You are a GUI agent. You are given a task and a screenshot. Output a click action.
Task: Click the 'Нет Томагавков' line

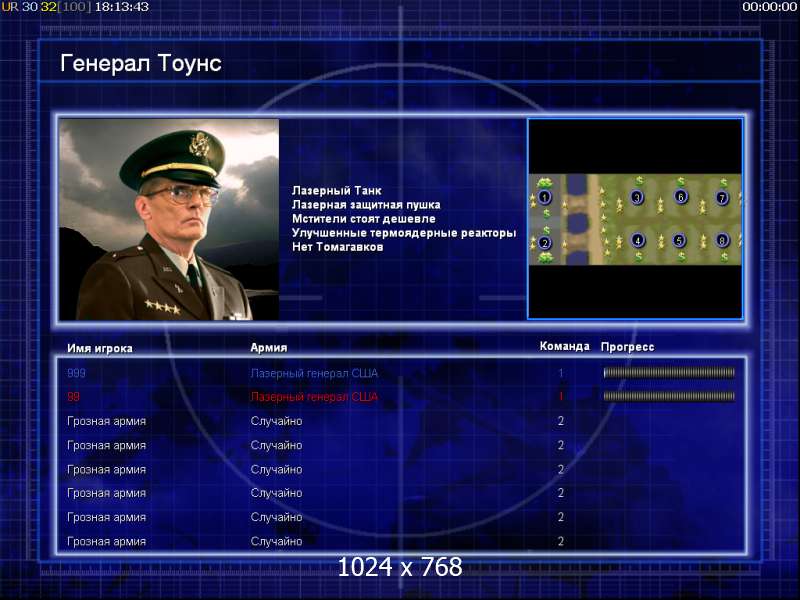tap(337, 247)
